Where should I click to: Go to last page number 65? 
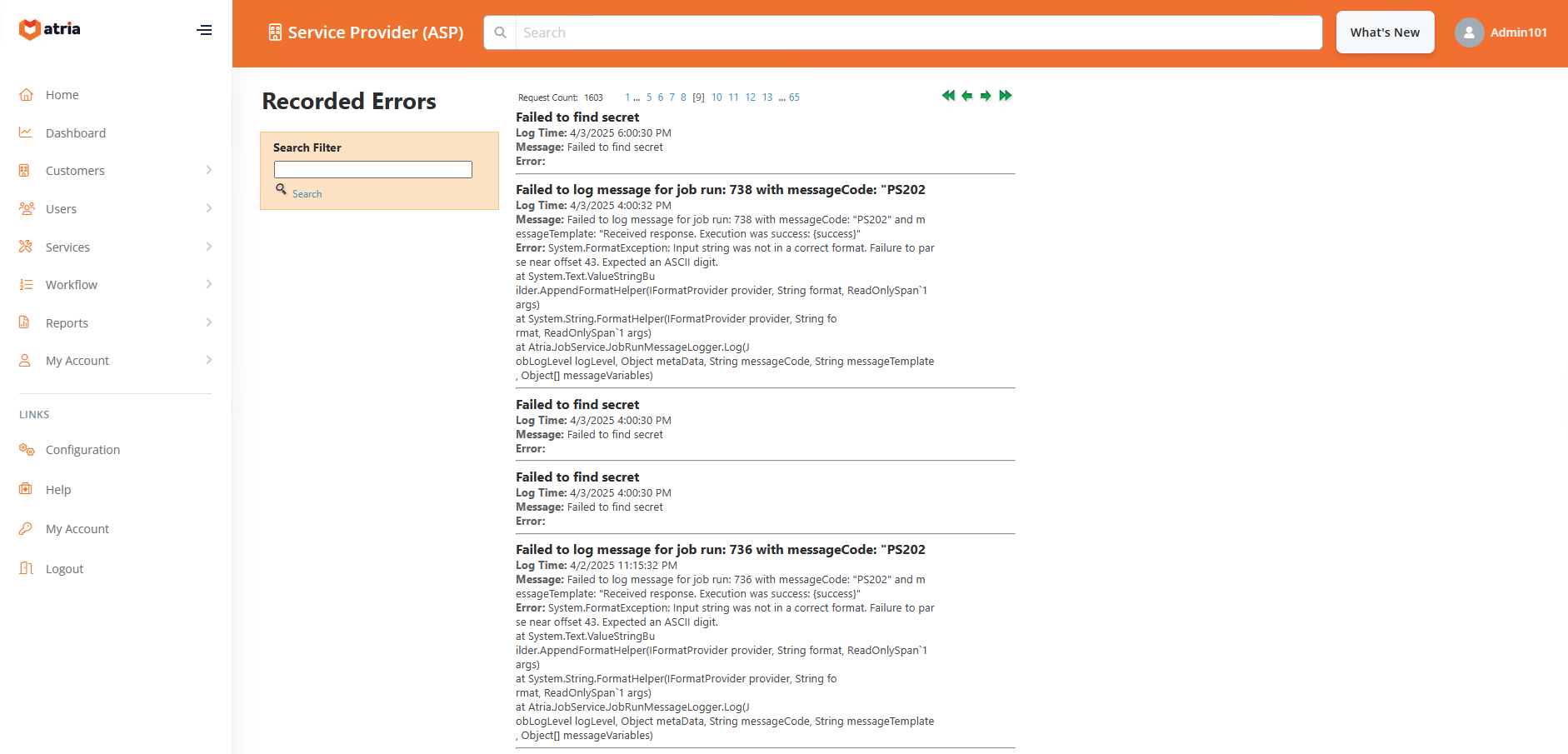(x=794, y=97)
